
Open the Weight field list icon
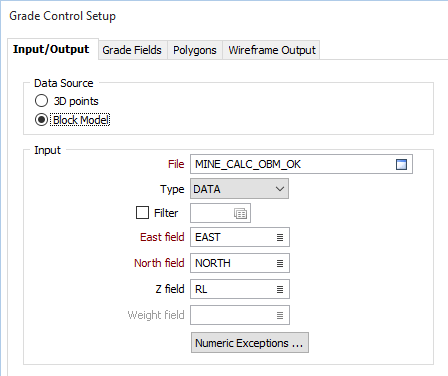pos(280,315)
